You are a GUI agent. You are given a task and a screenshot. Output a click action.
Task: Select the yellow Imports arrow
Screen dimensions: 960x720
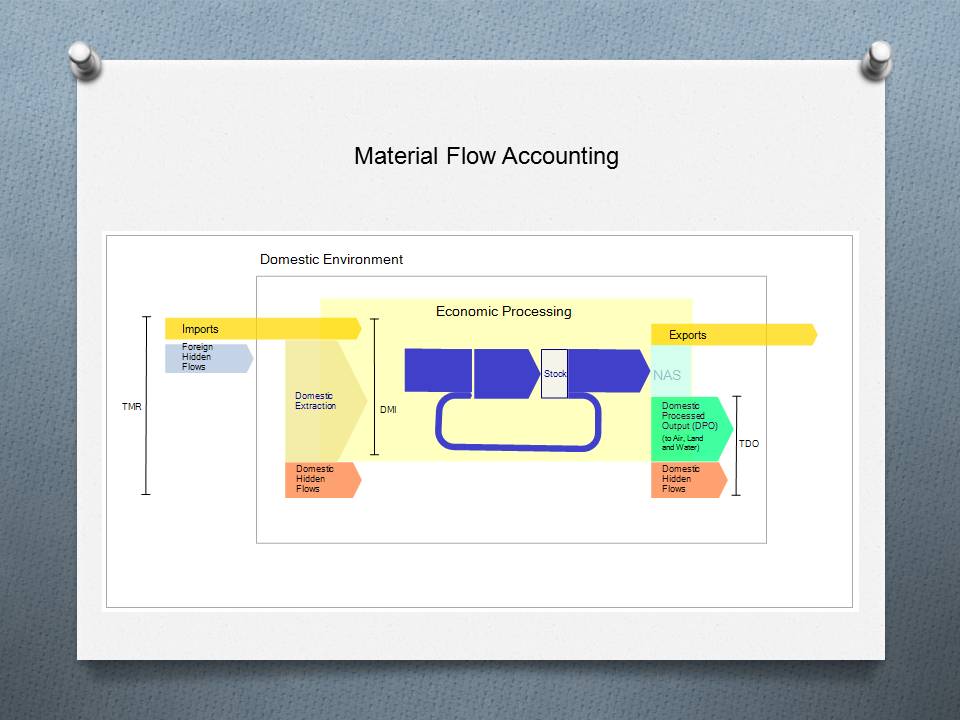pos(263,329)
